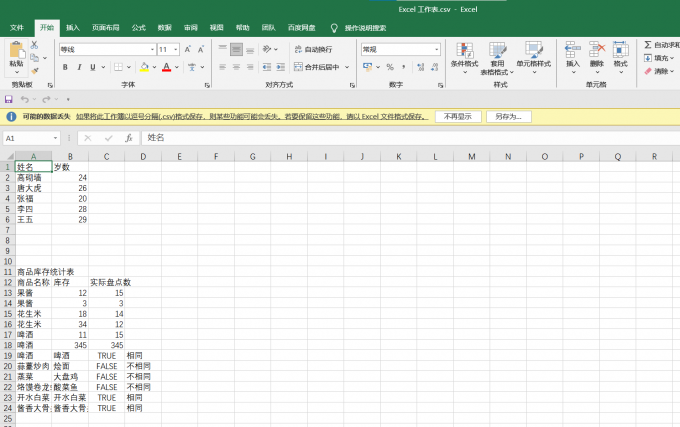Align cell text left
Image resolution: width=680 pixels, height=427 pixels.
[x=222, y=67]
